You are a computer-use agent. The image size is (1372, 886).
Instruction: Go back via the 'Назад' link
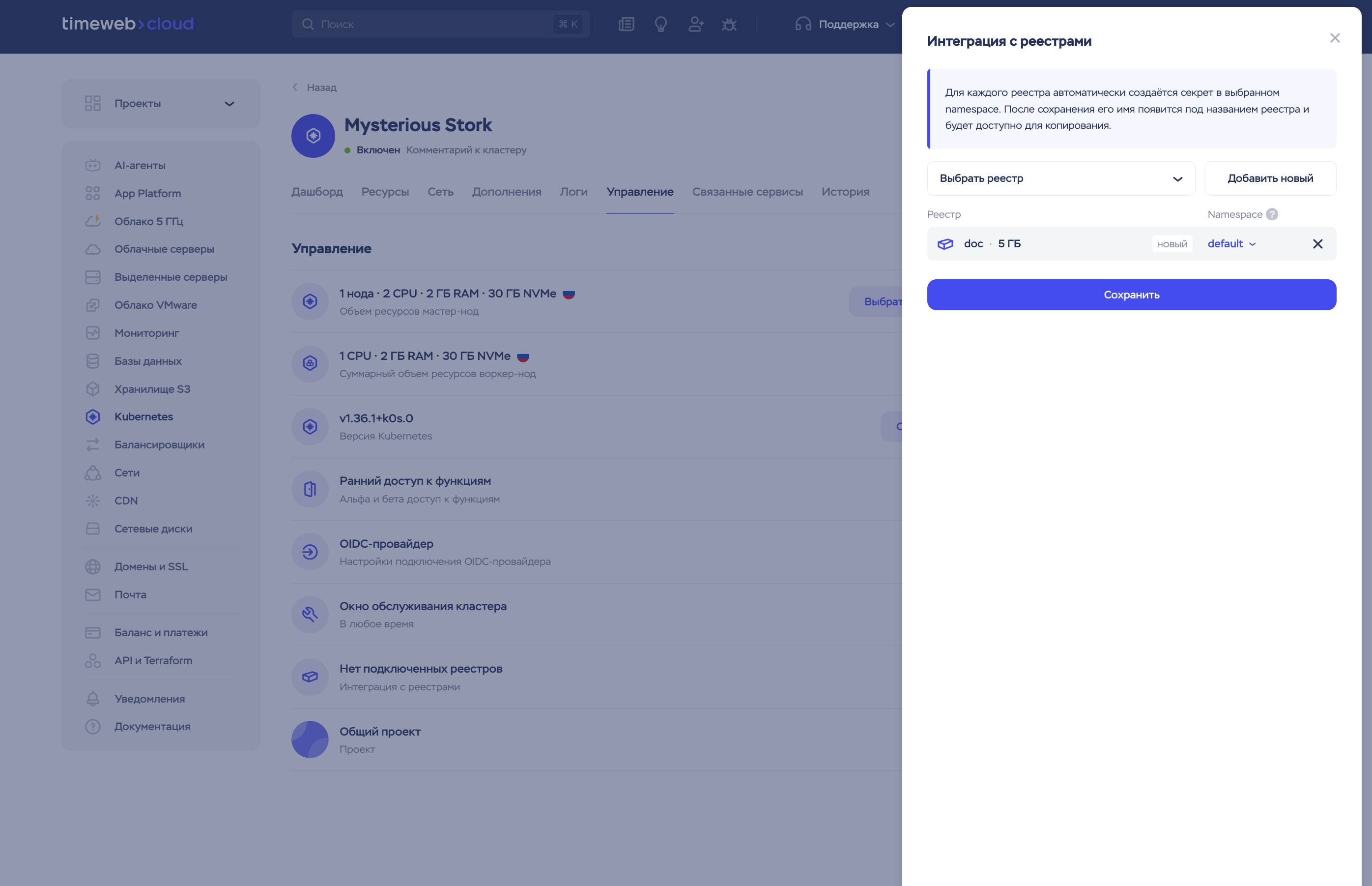pos(314,88)
